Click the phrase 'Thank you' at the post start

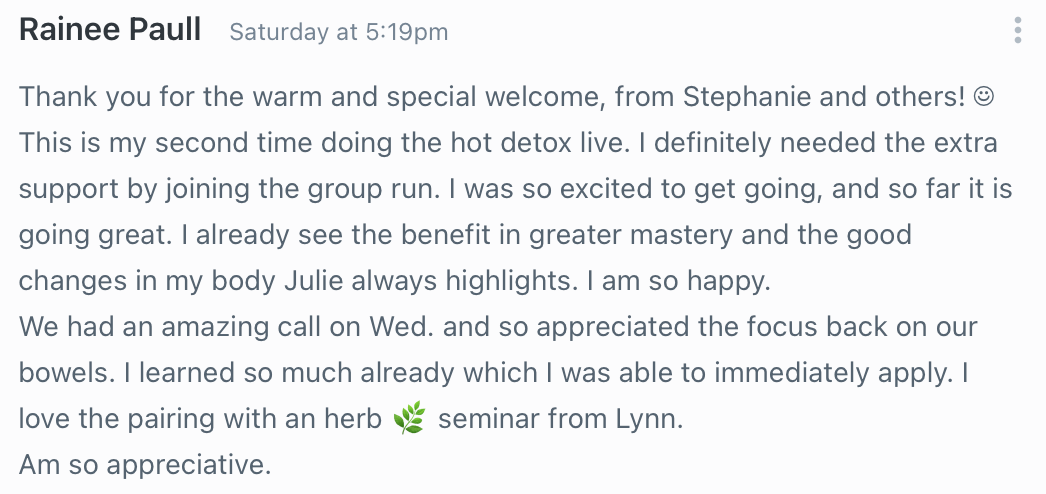click(71, 97)
